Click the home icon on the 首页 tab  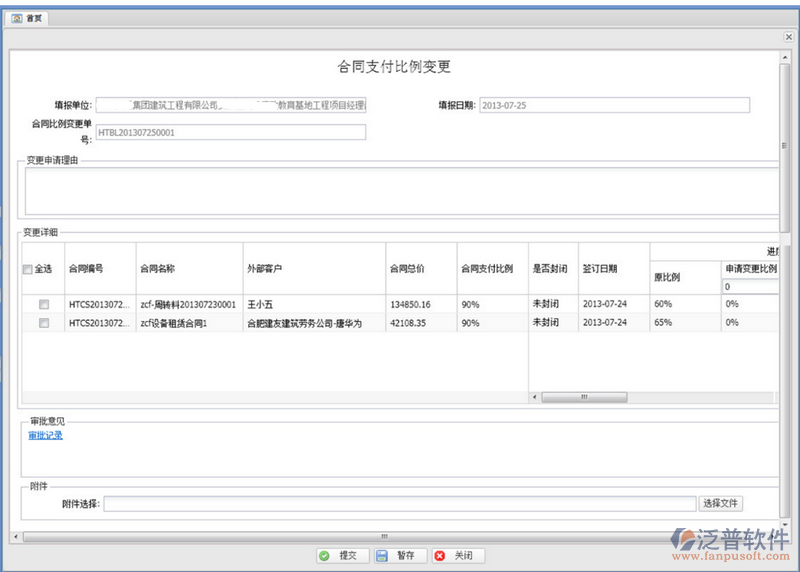(x=17, y=18)
